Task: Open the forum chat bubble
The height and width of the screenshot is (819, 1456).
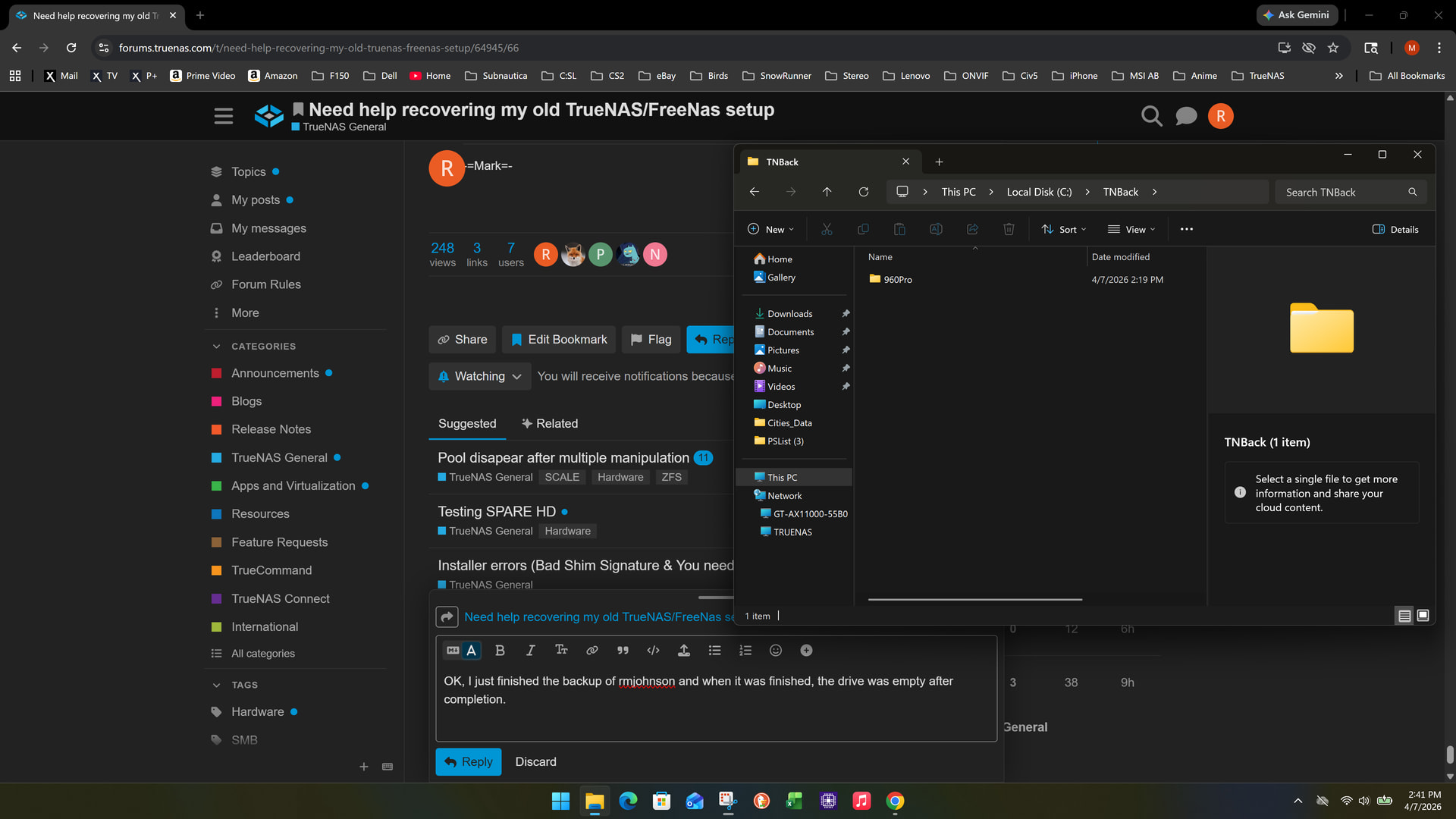Action: (1186, 116)
